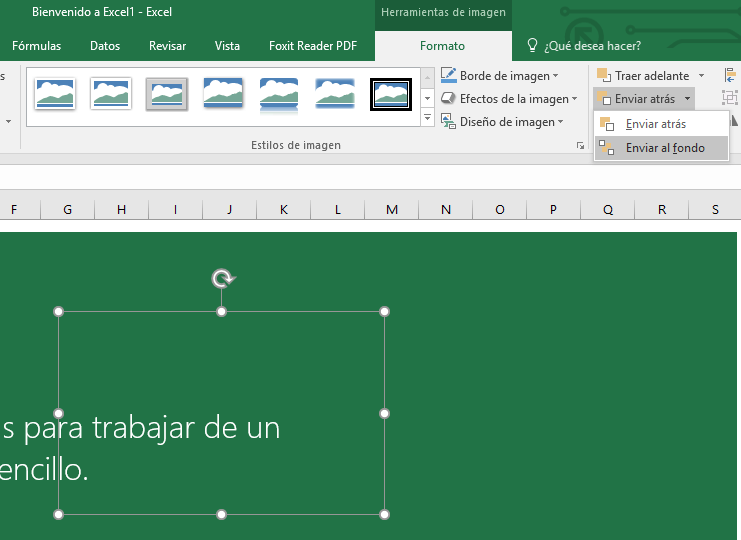Select column L header
741x540 pixels.
[337, 209]
